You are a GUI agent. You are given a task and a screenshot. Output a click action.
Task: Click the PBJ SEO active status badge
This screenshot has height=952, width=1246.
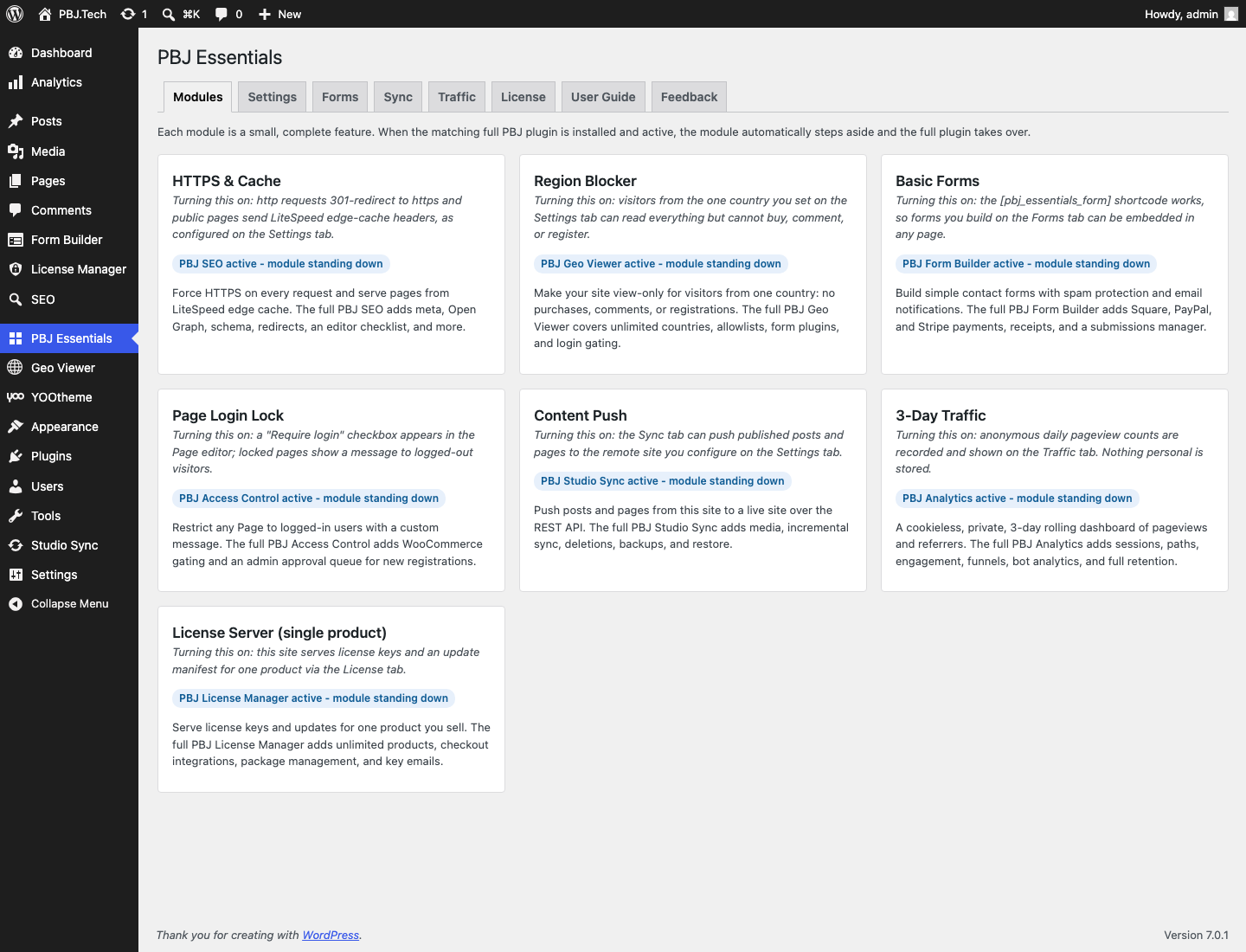click(281, 264)
